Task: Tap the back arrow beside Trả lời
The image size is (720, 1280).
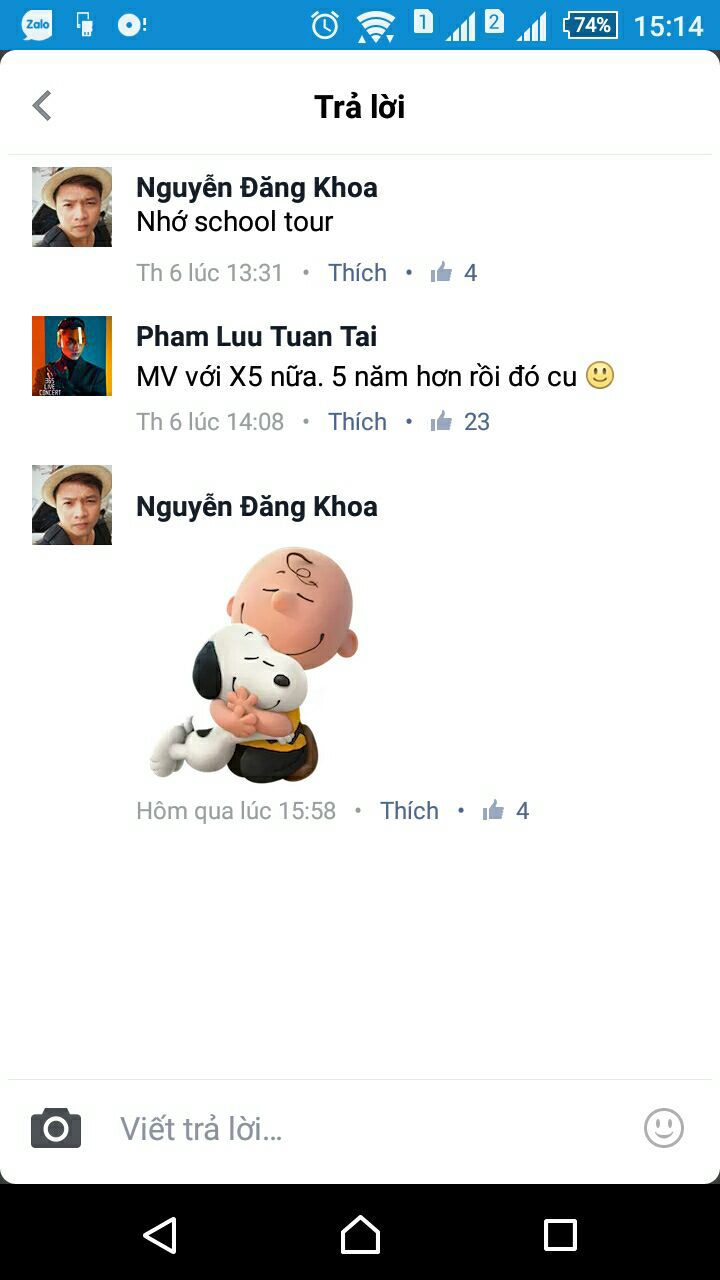Action: [42, 106]
